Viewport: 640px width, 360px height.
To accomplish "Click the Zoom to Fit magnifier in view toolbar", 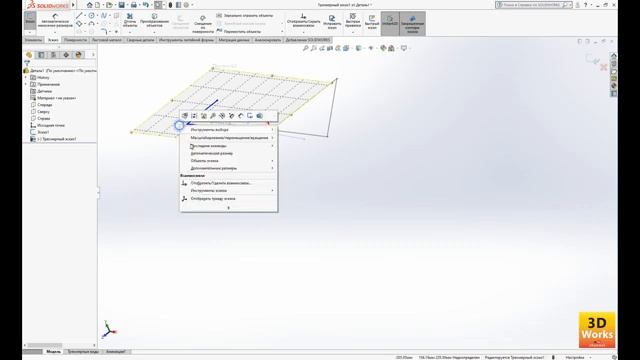I will [x=305, y=48].
